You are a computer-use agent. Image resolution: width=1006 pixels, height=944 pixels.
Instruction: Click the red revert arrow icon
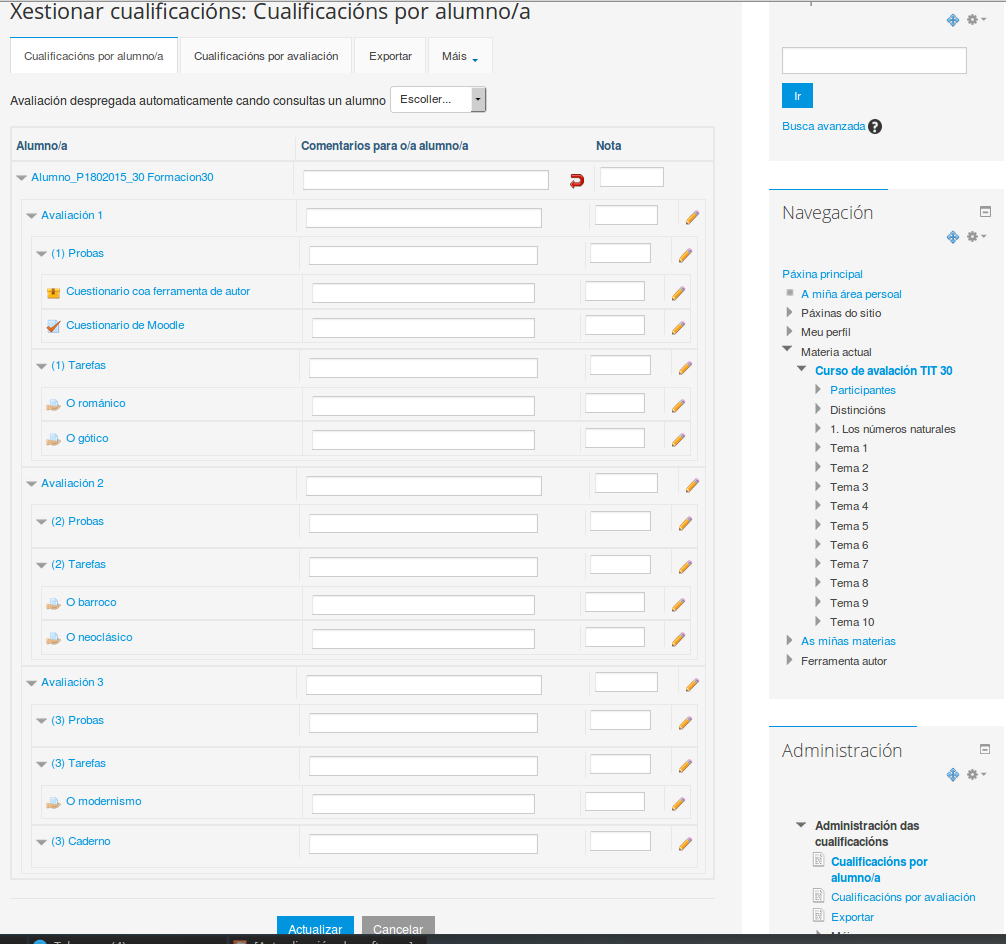(577, 180)
